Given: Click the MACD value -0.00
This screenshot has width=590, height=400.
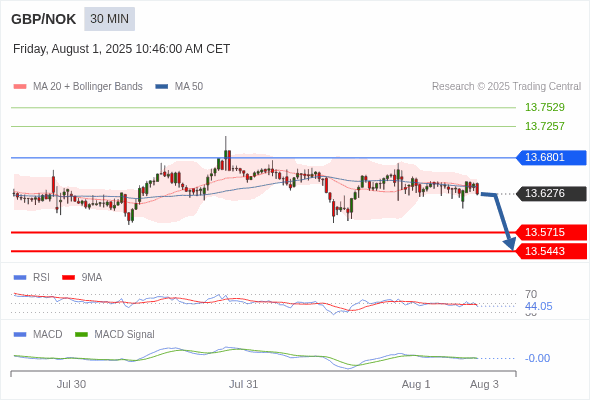Looking at the screenshot, I should pos(537,358).
